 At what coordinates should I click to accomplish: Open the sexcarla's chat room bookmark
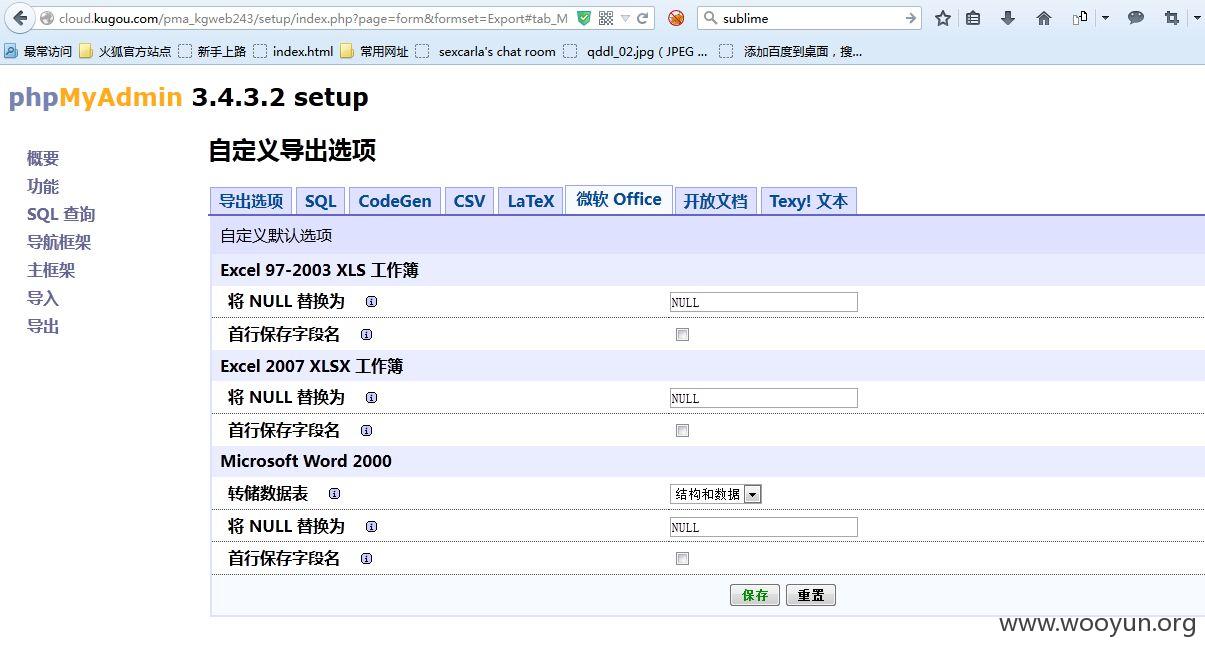click(x=486, y=51)
